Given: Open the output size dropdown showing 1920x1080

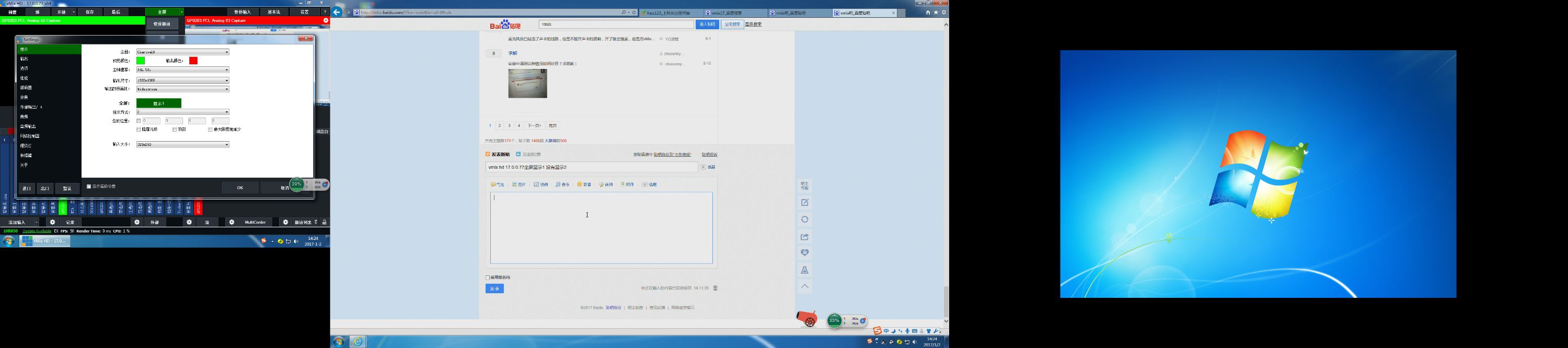Looking at the screenshot, I should click(x=182, y=80).
